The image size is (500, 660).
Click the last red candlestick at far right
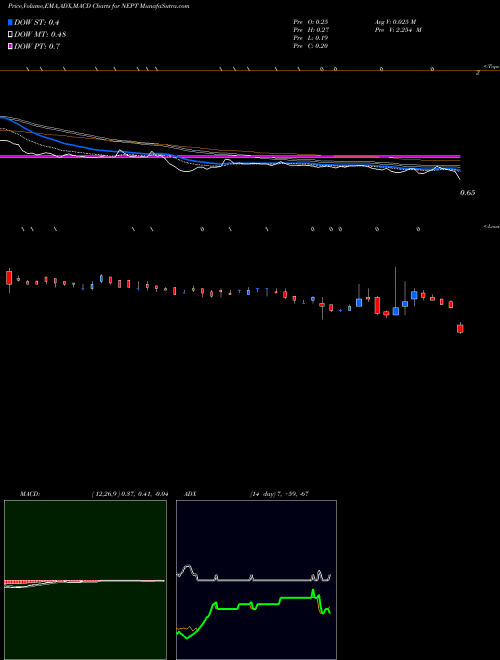click(x=460, y=328)
